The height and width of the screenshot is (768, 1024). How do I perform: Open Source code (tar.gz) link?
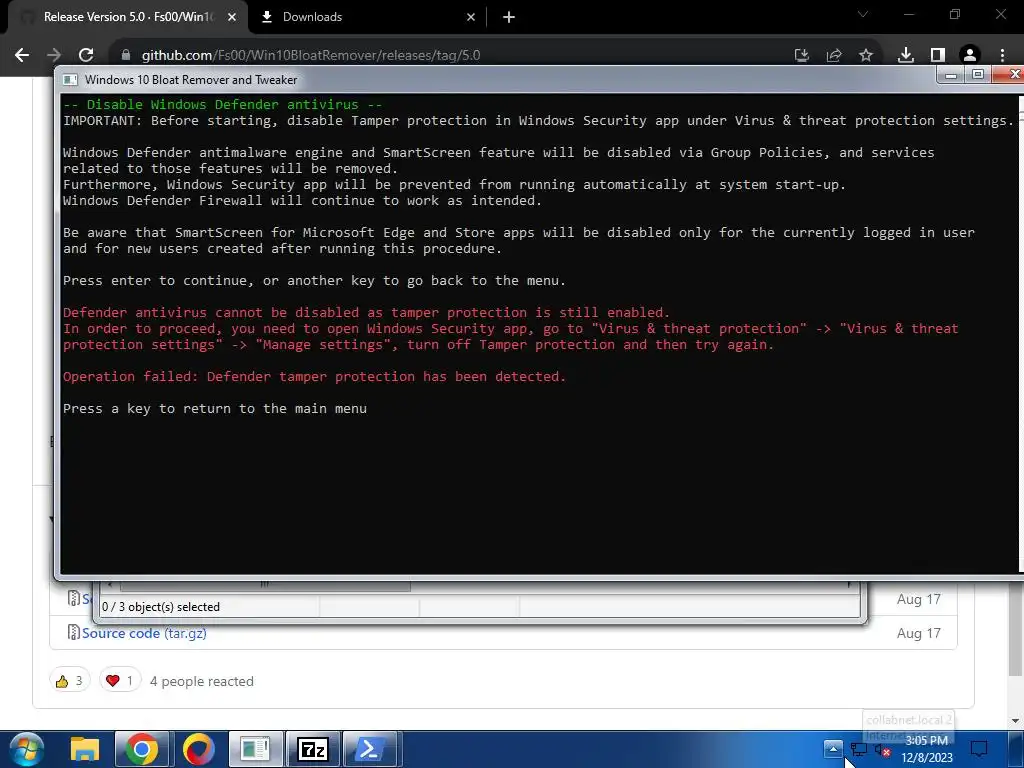pos(144,633)
